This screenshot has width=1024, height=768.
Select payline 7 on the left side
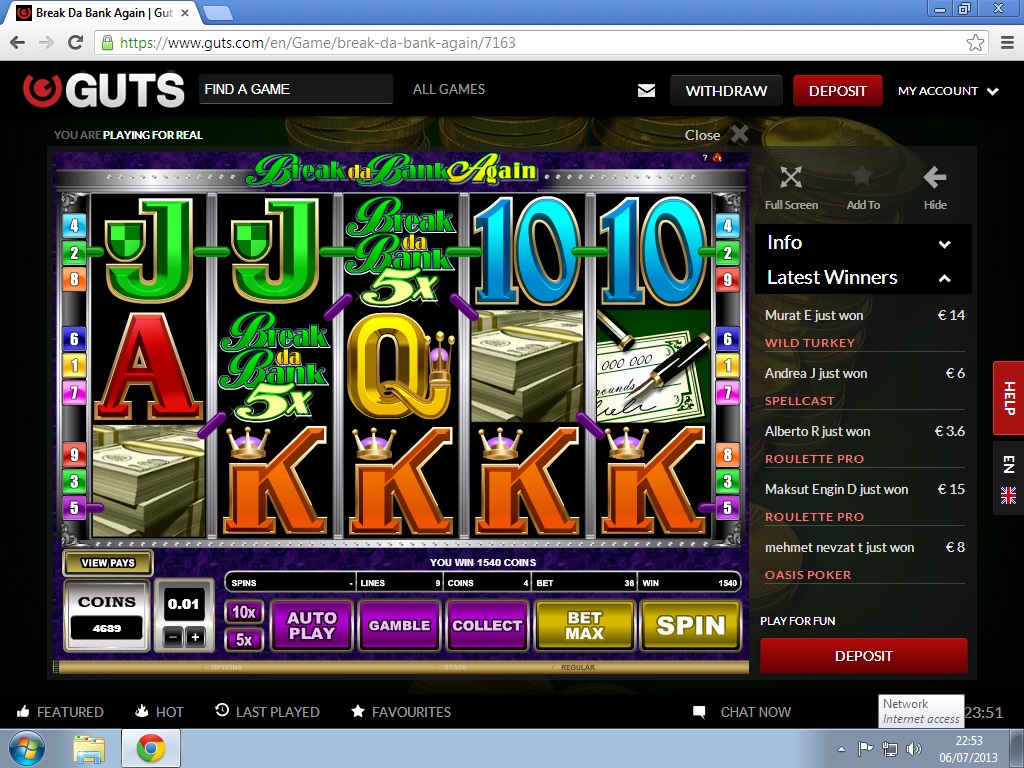pyautogui.click(x=74, y=392)
